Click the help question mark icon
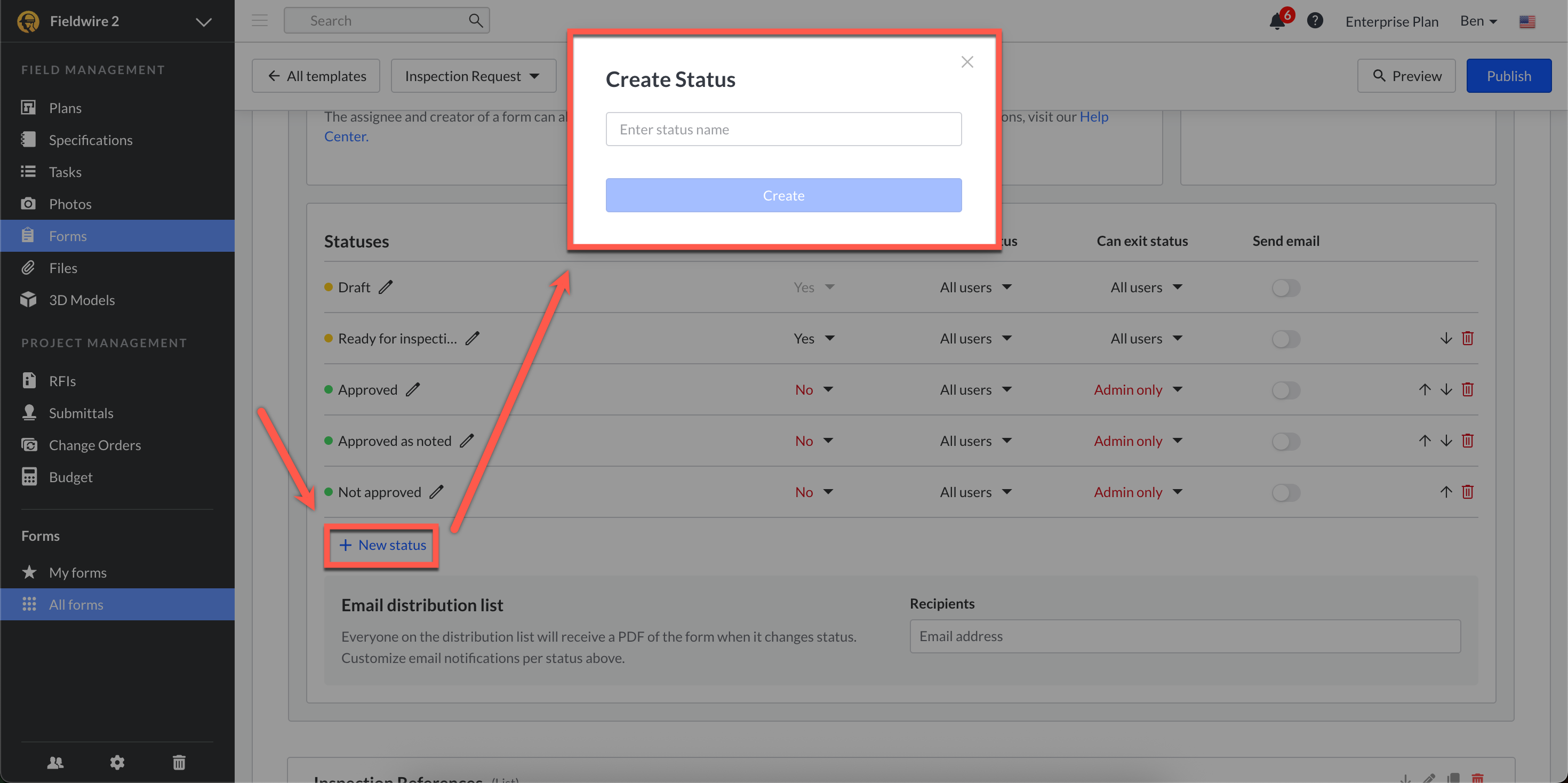1568x783 pixels. pos(1315,21)
